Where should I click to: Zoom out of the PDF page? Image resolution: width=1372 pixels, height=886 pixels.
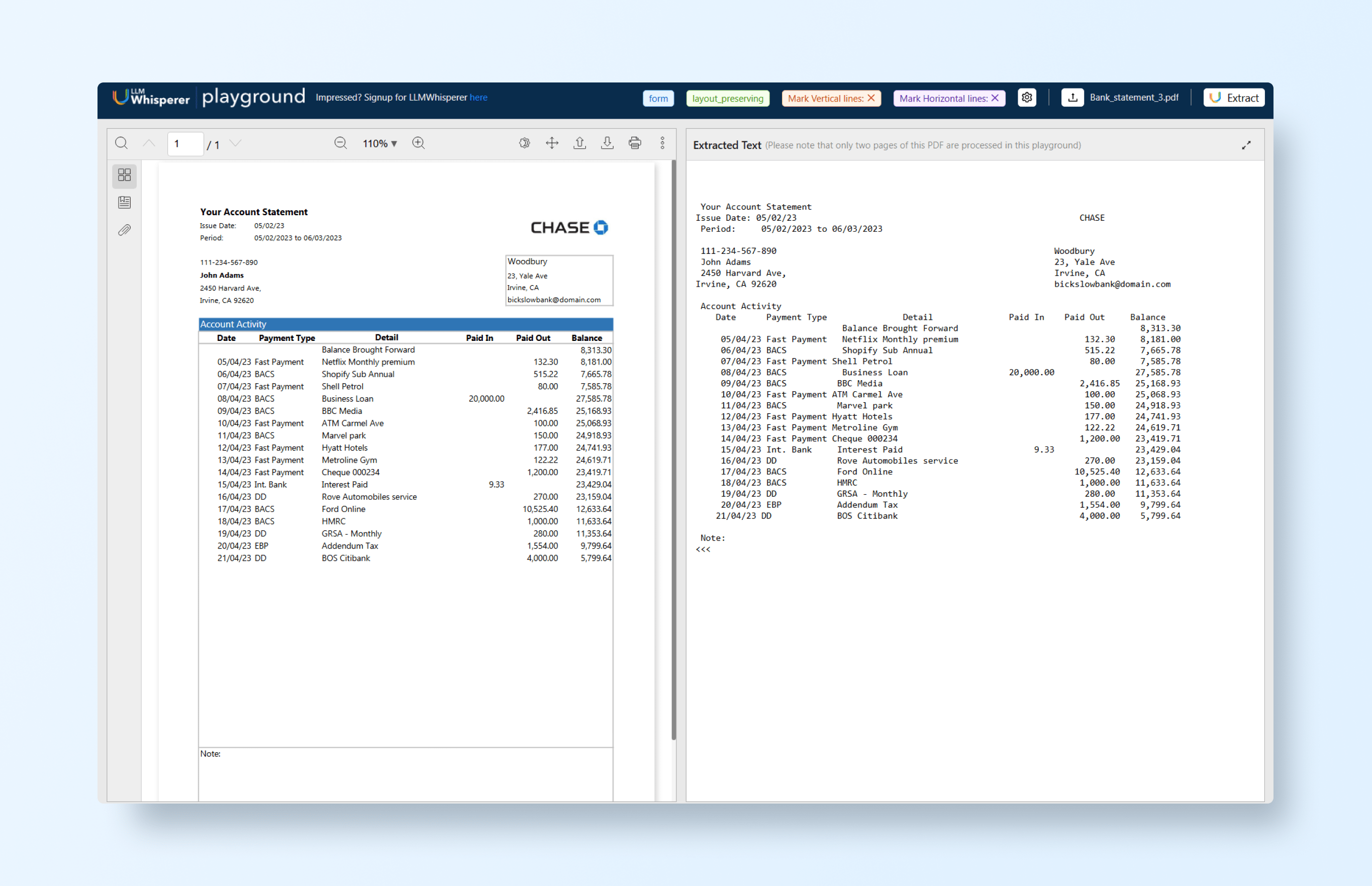[340, 143]
